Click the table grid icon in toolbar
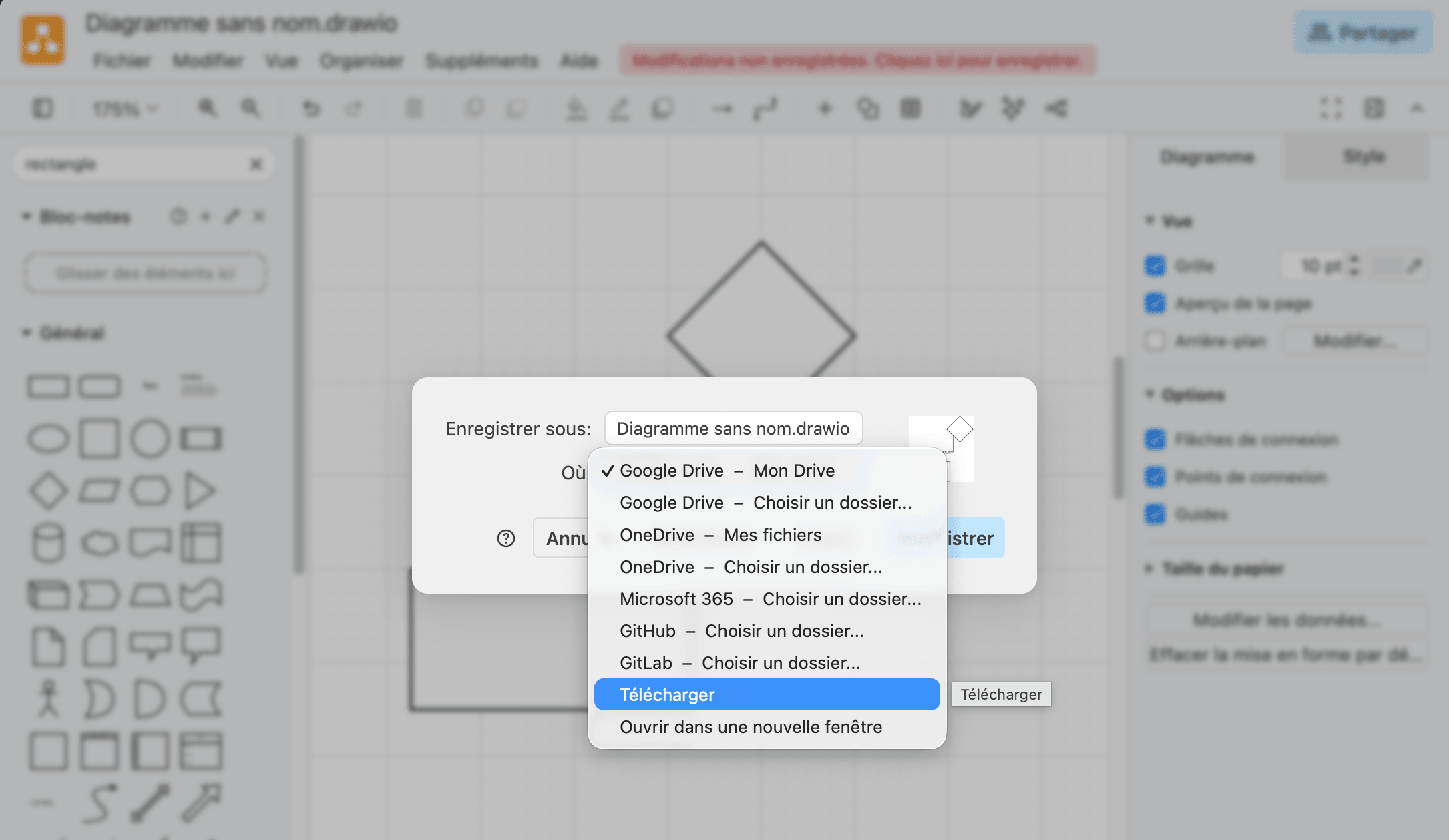The height and width of the screenshot is (840, 1449). pos(911,108)
